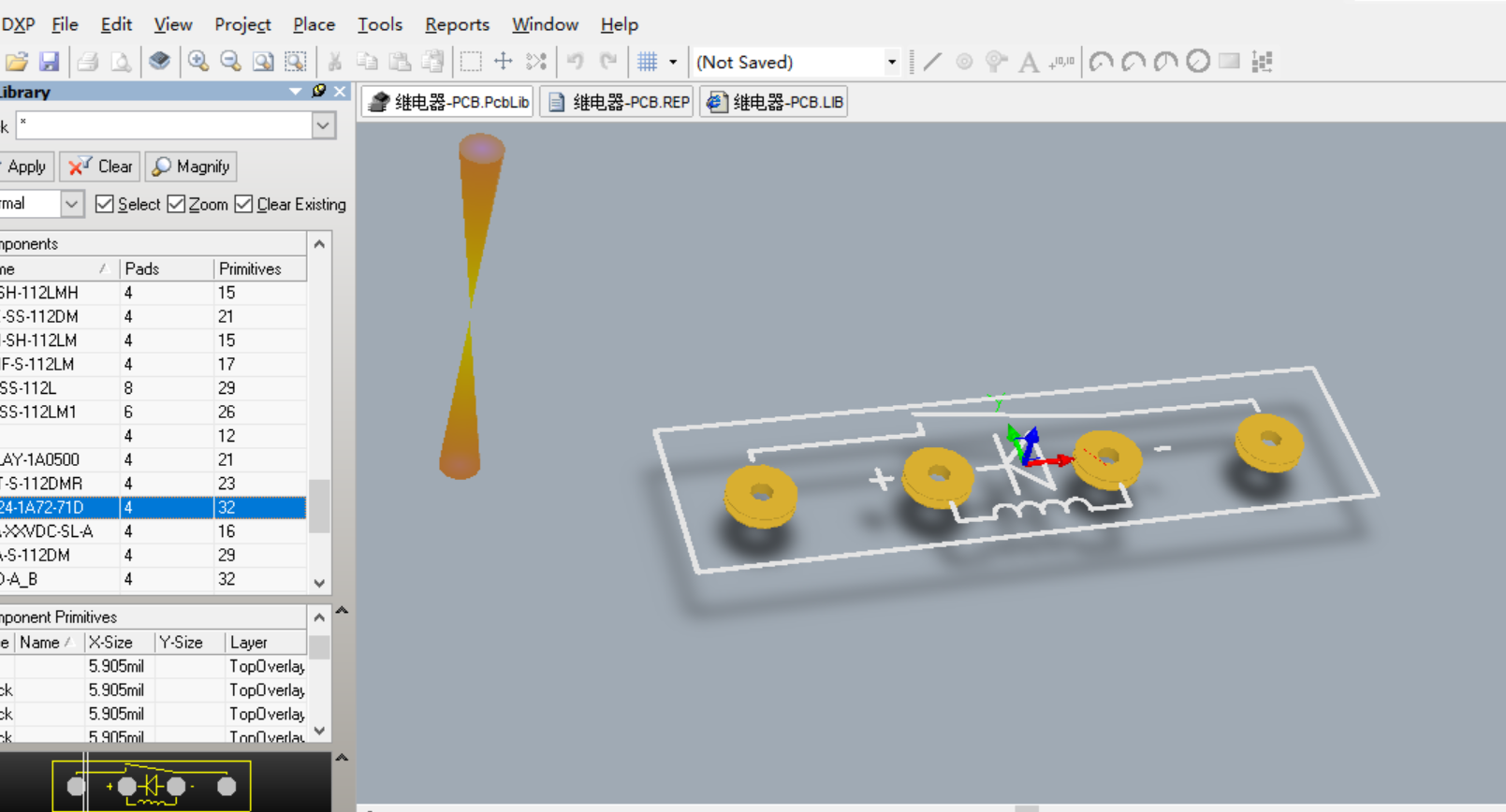Select the Place Line tool
The image size is (1506, 812).
(x=932, y=62)
